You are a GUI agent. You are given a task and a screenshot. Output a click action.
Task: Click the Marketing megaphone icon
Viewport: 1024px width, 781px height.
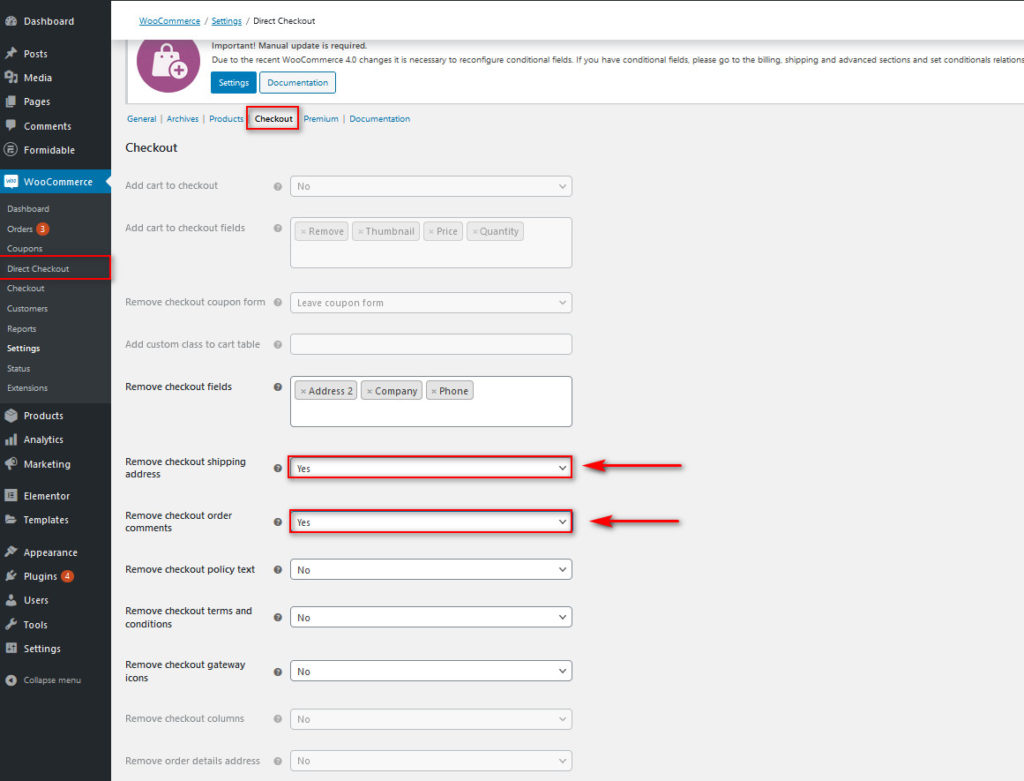[10, 464]
